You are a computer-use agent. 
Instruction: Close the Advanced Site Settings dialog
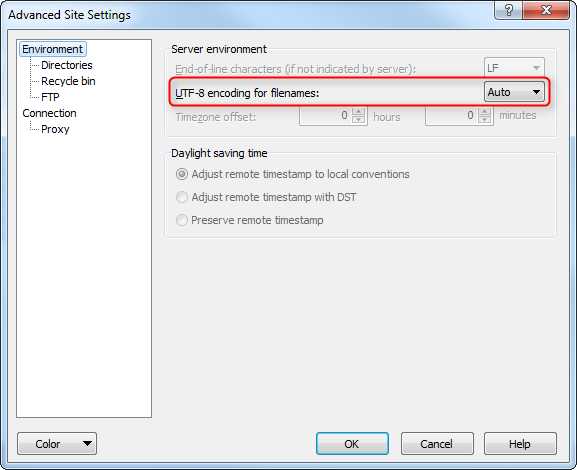(x=546, y=10)
